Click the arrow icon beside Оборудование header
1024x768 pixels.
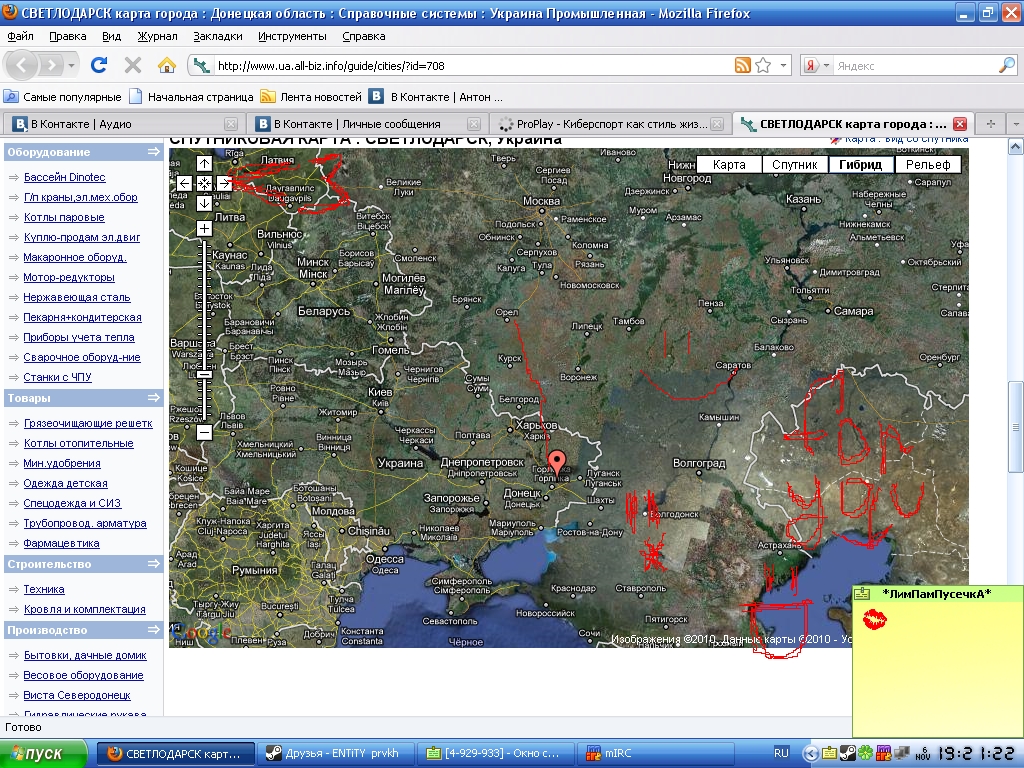click(153, 152)
